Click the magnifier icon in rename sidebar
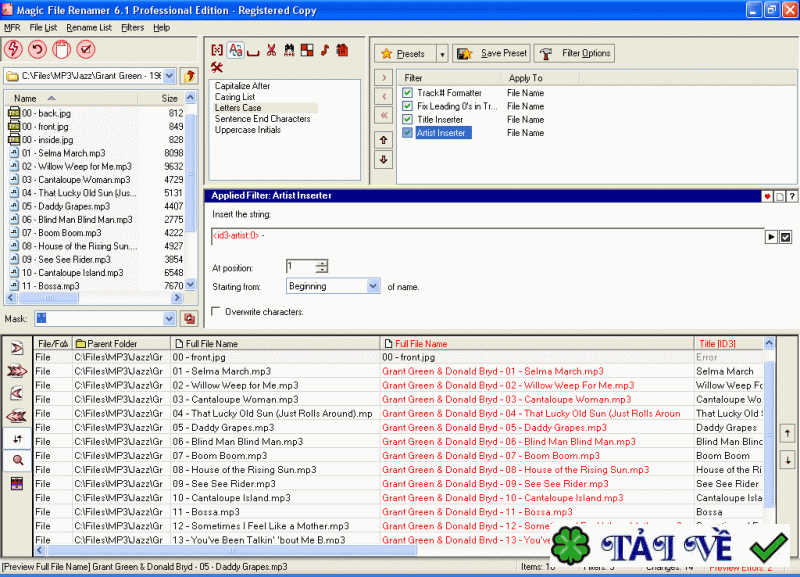This screenshot has width=800, height=577. coord(18,461)
